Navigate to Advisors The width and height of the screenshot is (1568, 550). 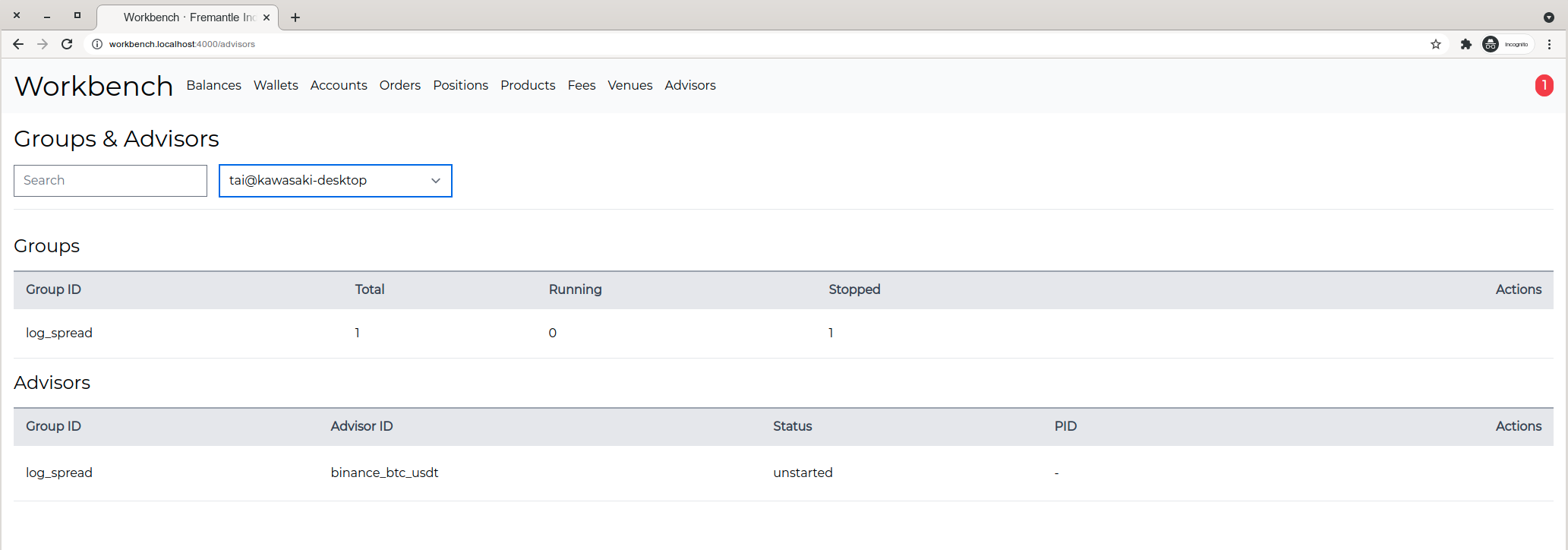coord(690,85)
